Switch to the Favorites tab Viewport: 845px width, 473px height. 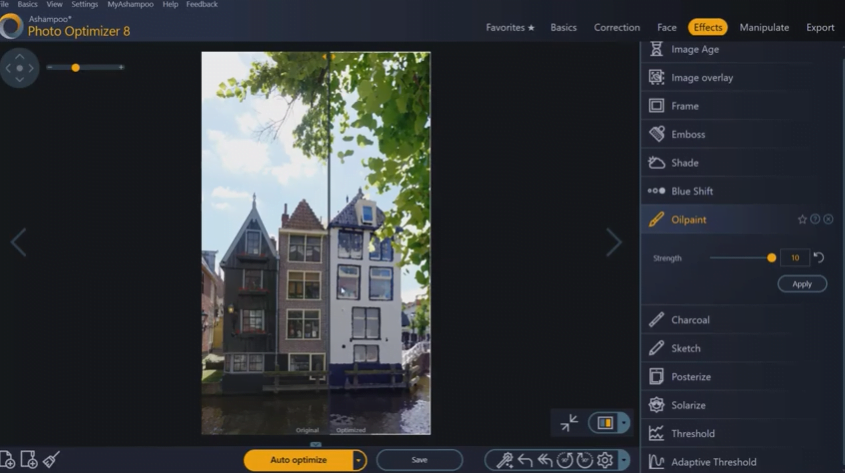pos(510,27)
